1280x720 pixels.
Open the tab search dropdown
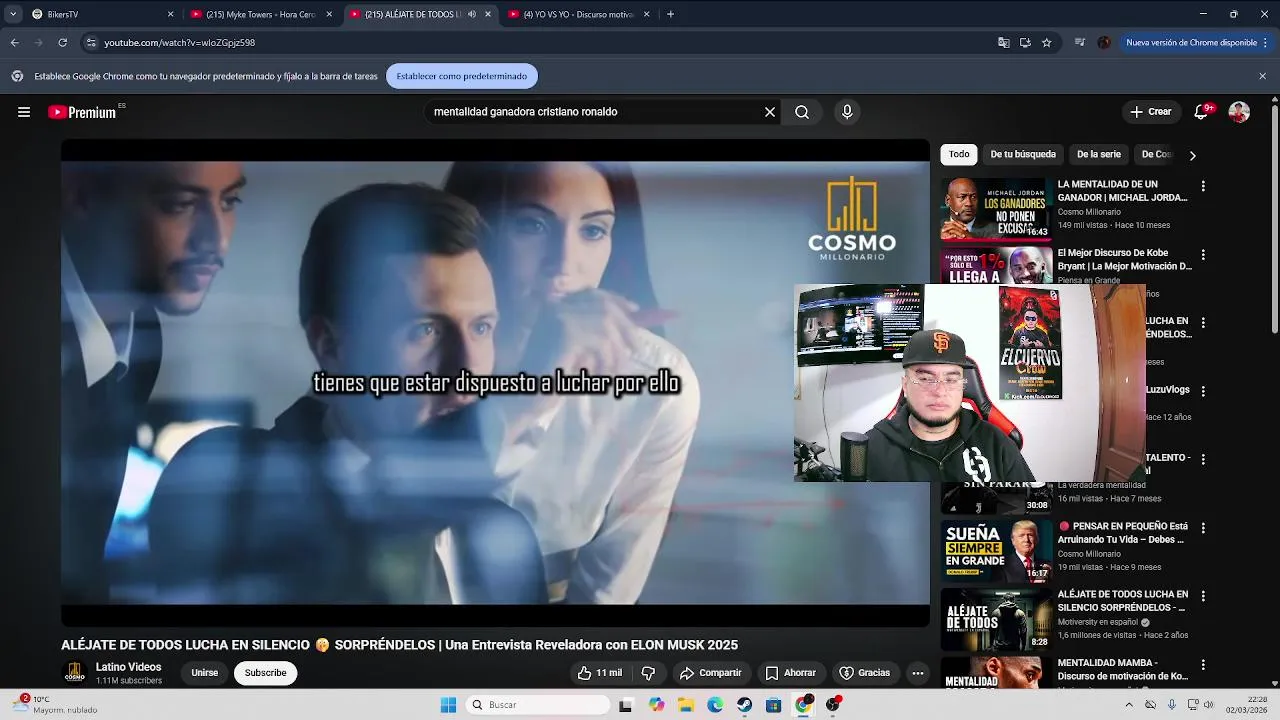pyautogui.click(x=13, y=14)
